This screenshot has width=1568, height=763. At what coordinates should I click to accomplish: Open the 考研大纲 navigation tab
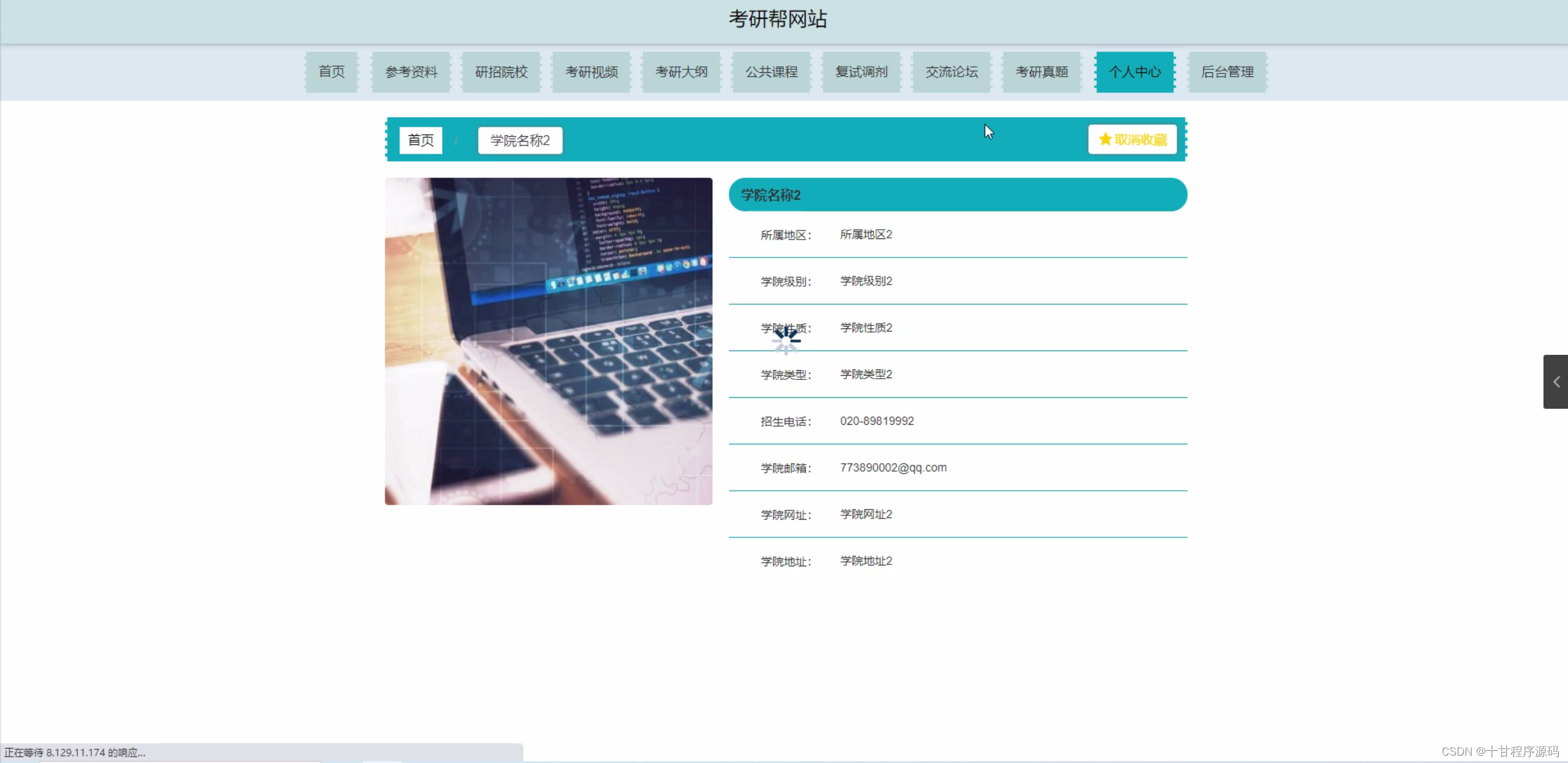pos(680,72)
